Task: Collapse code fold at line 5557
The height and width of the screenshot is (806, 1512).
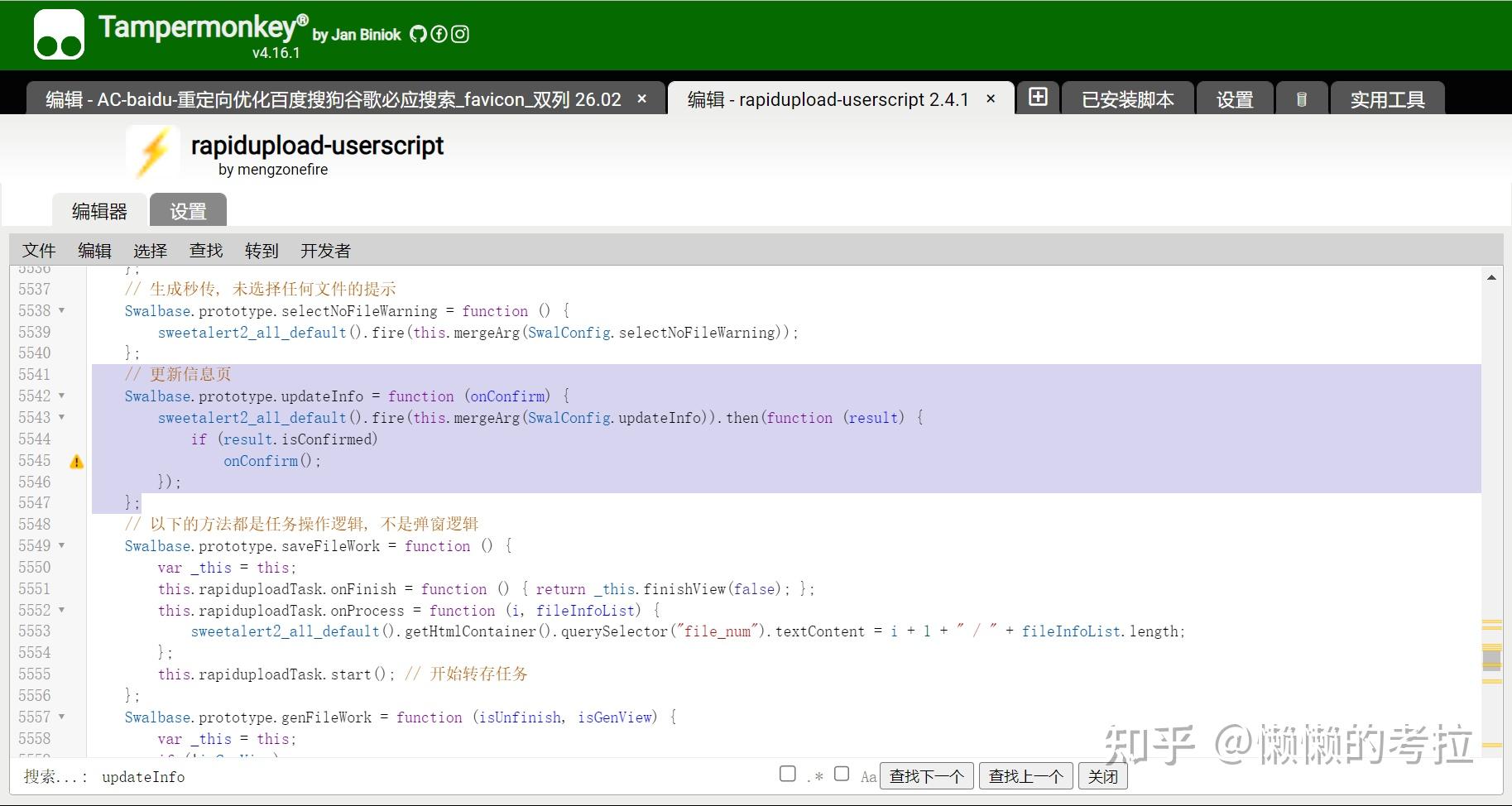Action: point(61,717)
